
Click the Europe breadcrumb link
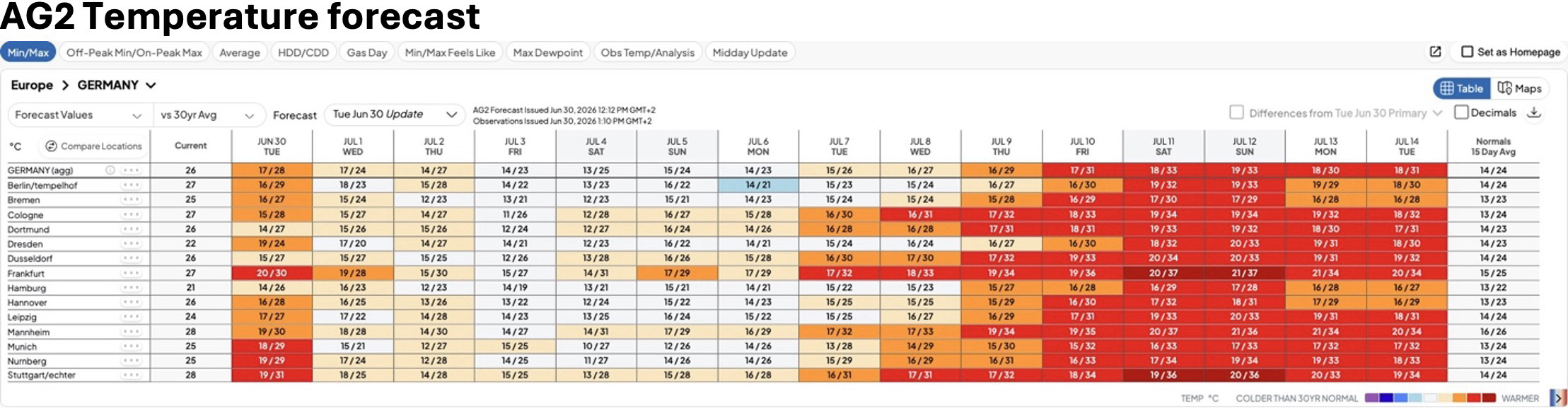(32, 85)
